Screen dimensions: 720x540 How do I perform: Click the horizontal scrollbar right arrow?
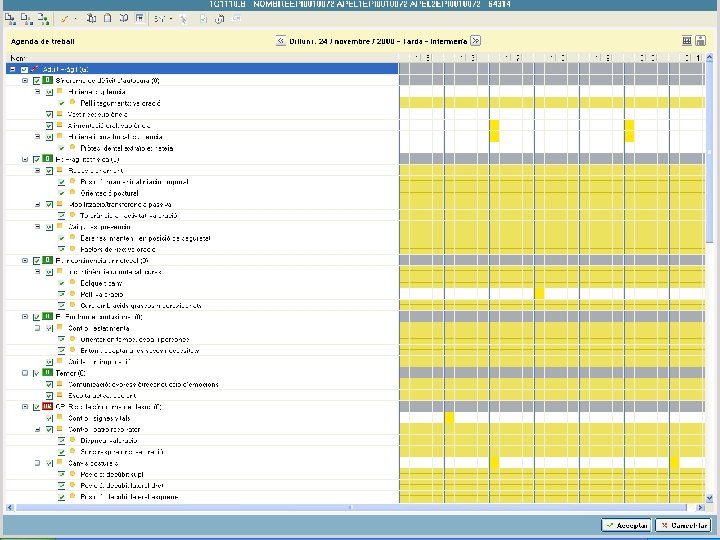[x=700, y=507]
